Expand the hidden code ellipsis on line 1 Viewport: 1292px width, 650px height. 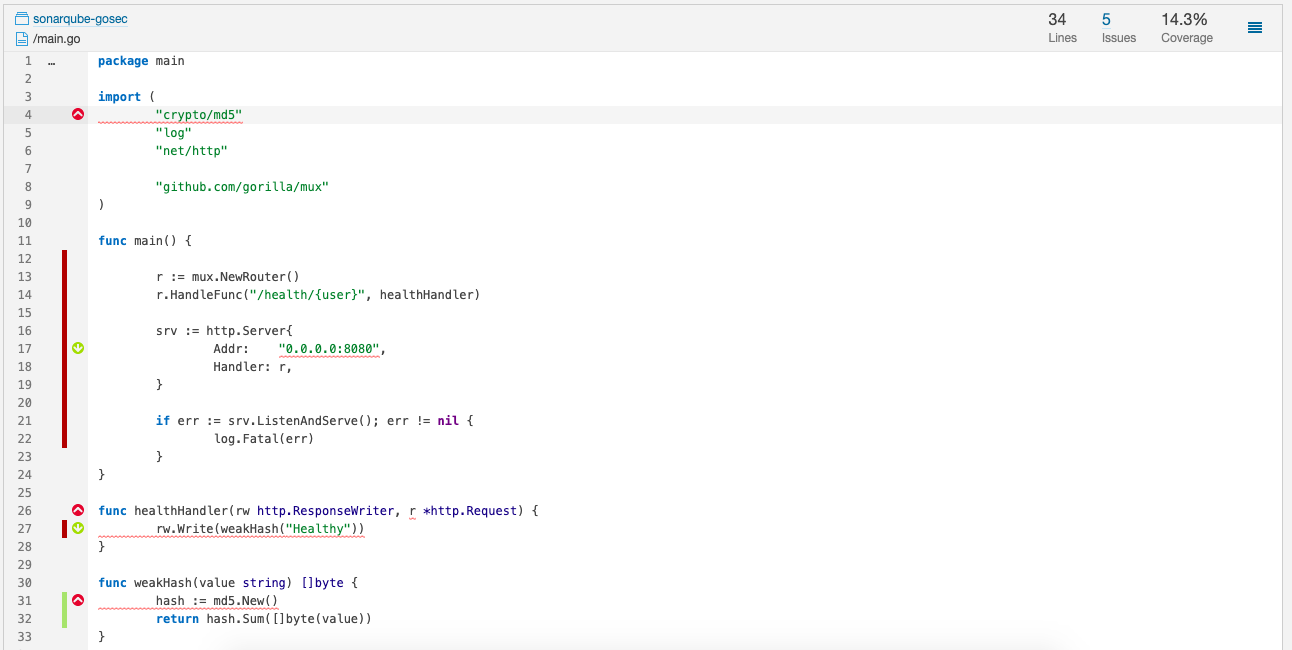pyautogui.click(x=51, y=61)
